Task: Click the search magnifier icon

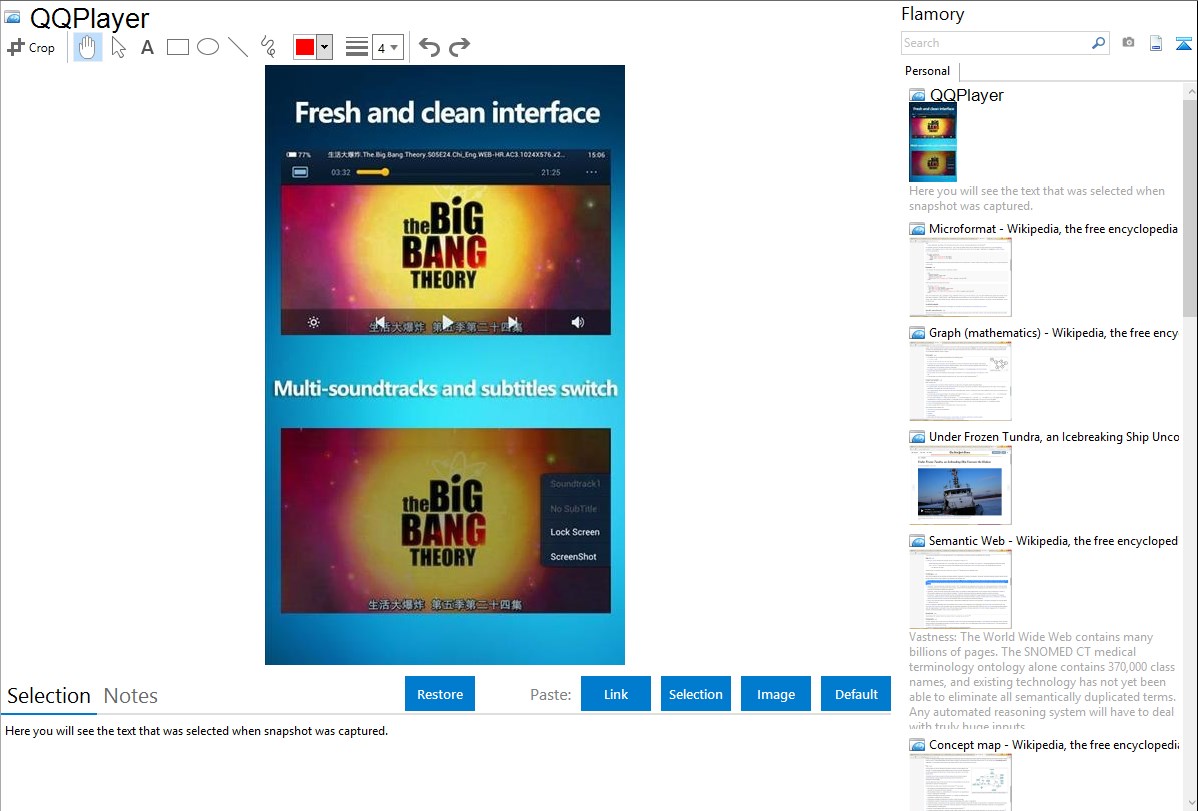Action: pyautogui.click(x=1099, y=43)
